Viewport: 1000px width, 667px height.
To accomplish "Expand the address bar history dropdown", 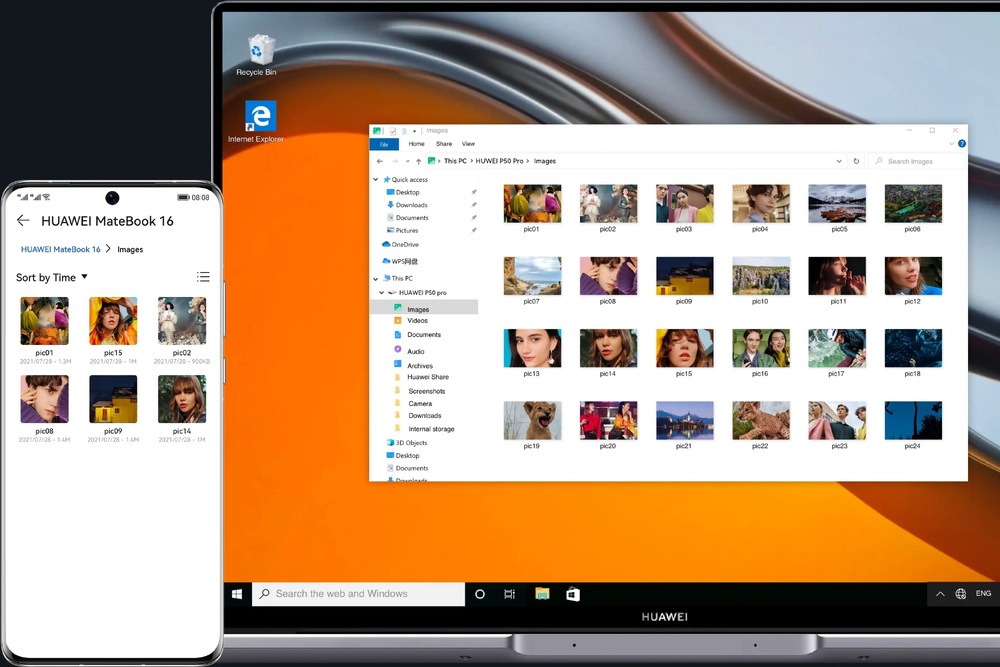I will (x=839, y=161).
